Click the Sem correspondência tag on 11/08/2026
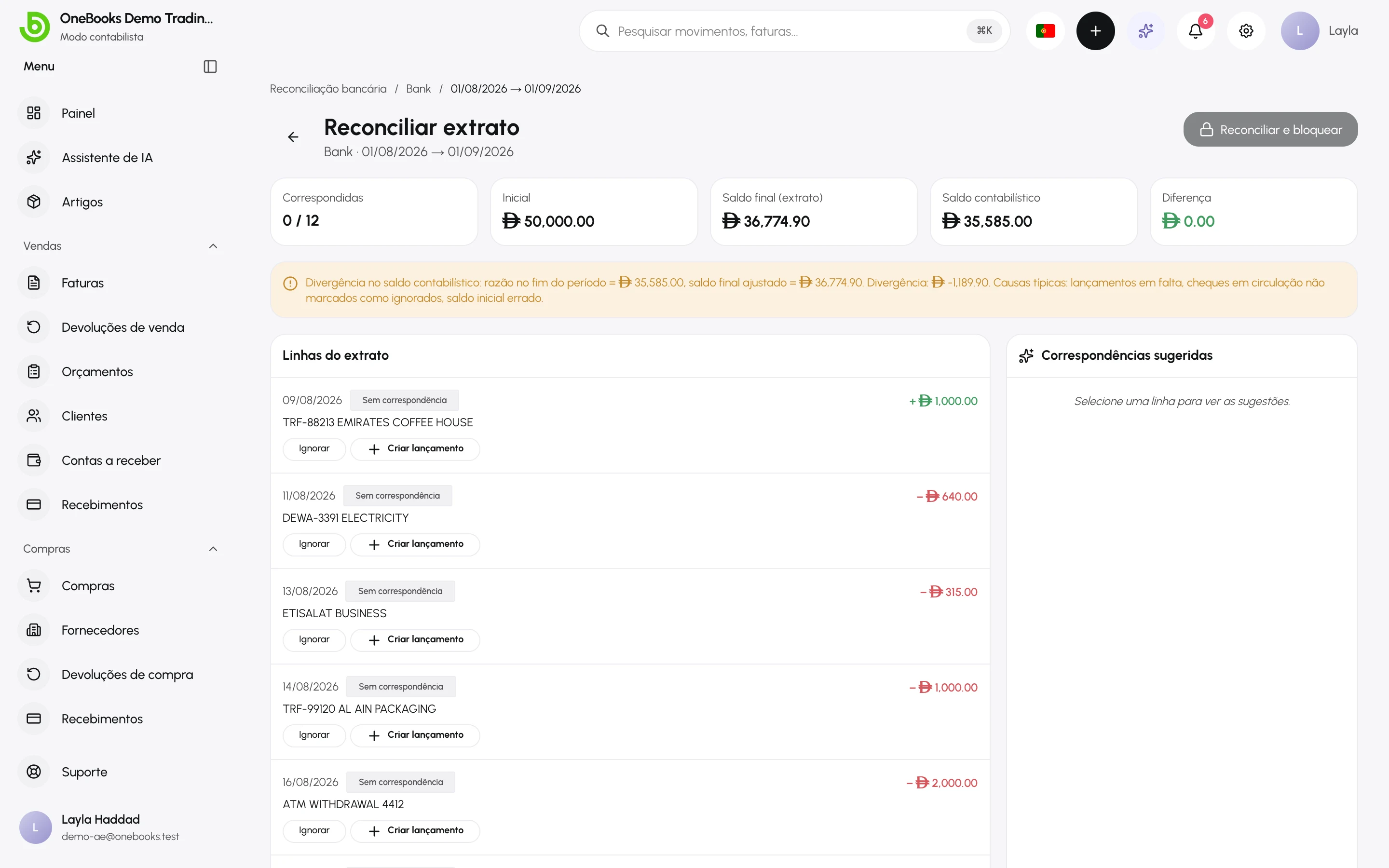The width and height of the screenshot is (1389, 868). 397,495
